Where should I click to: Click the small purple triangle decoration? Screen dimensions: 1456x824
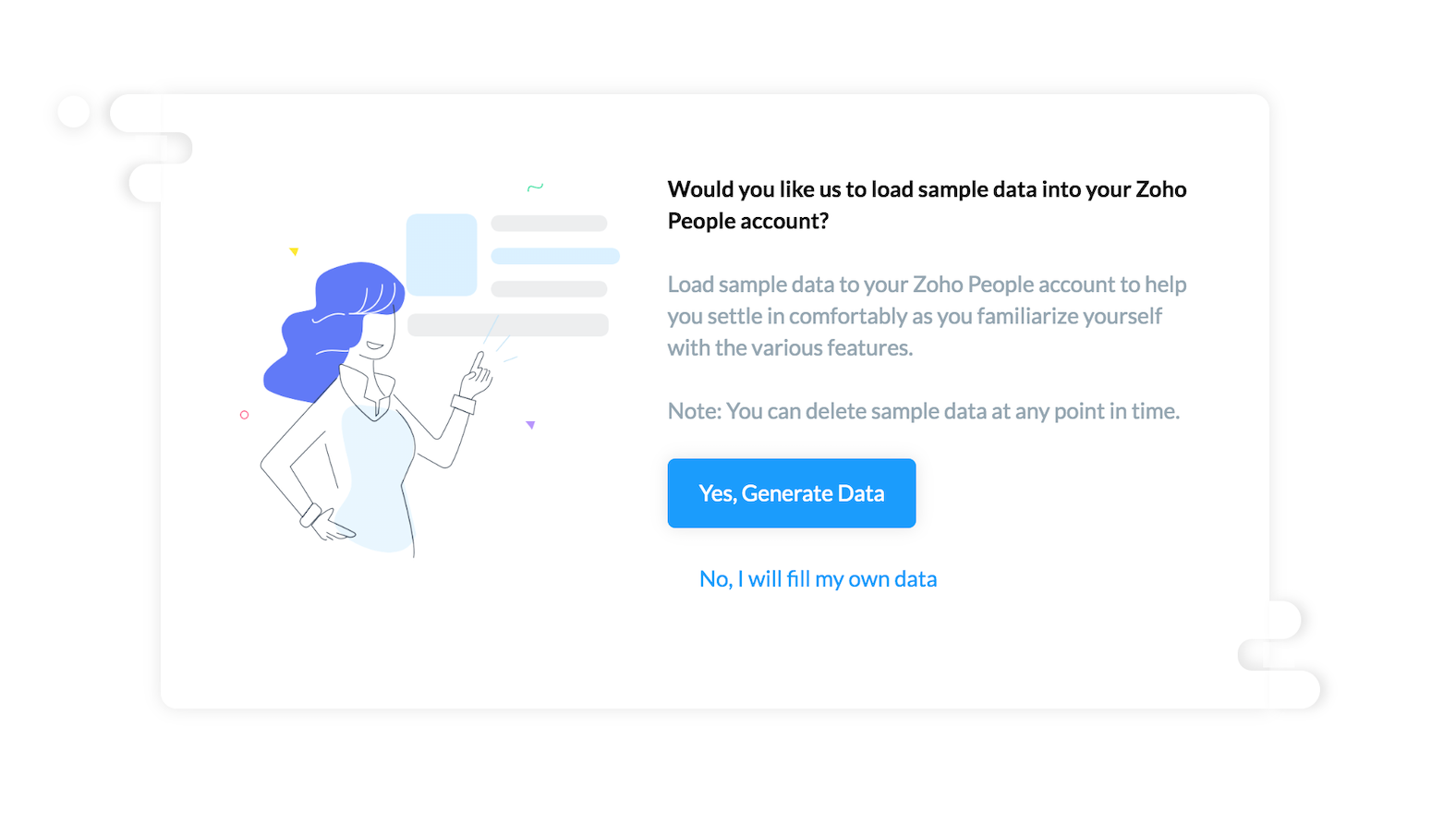click(x=530, y=425)
